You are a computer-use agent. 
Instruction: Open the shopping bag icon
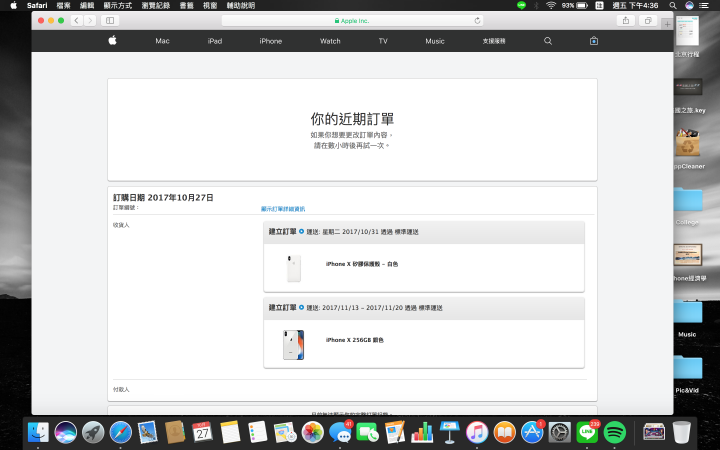click(594, 41)
